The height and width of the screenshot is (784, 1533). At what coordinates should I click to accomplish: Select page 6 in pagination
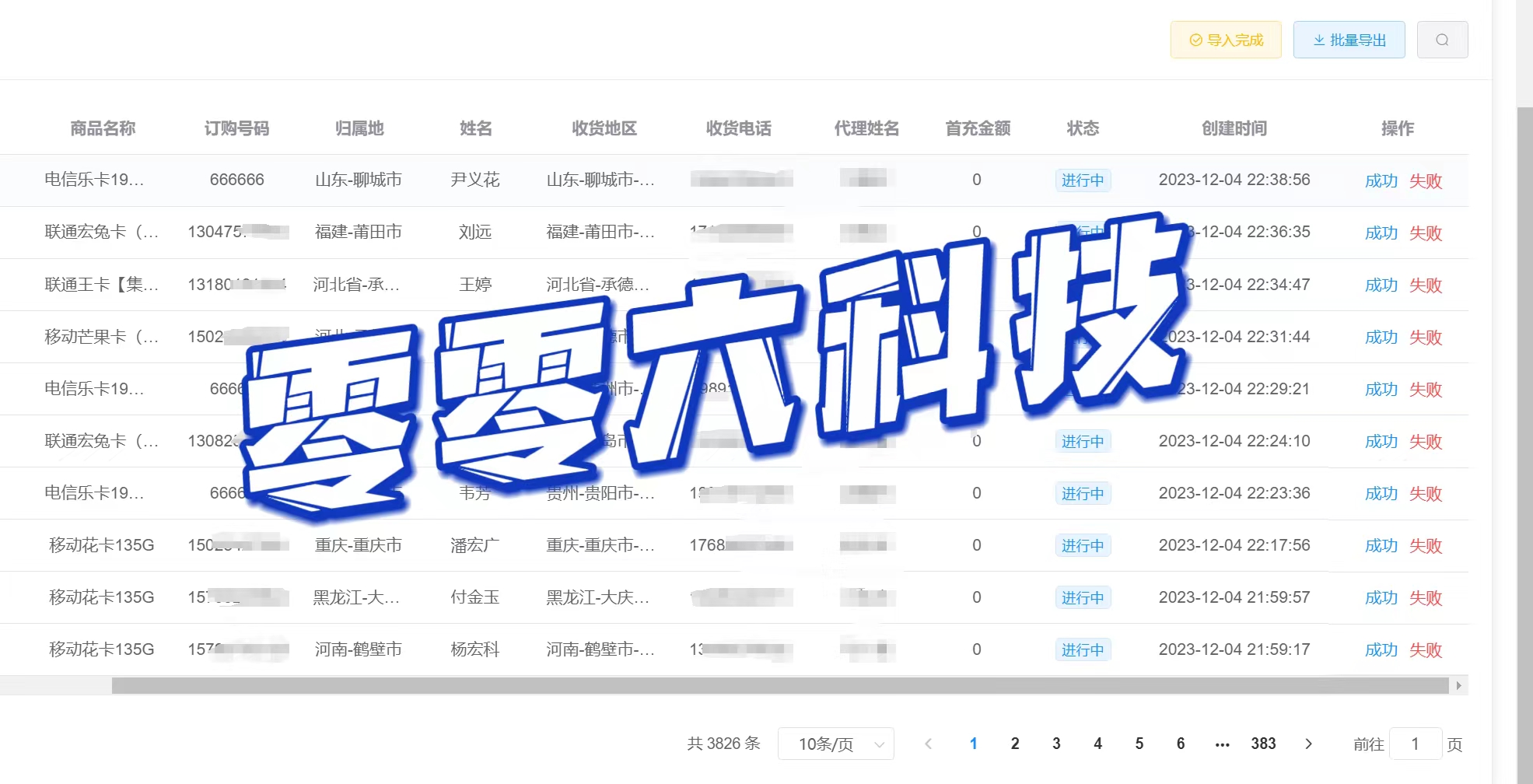1181,744
